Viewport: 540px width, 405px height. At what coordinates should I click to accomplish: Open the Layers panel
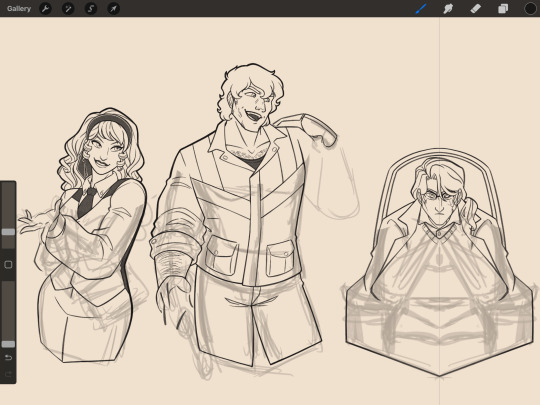503,9
